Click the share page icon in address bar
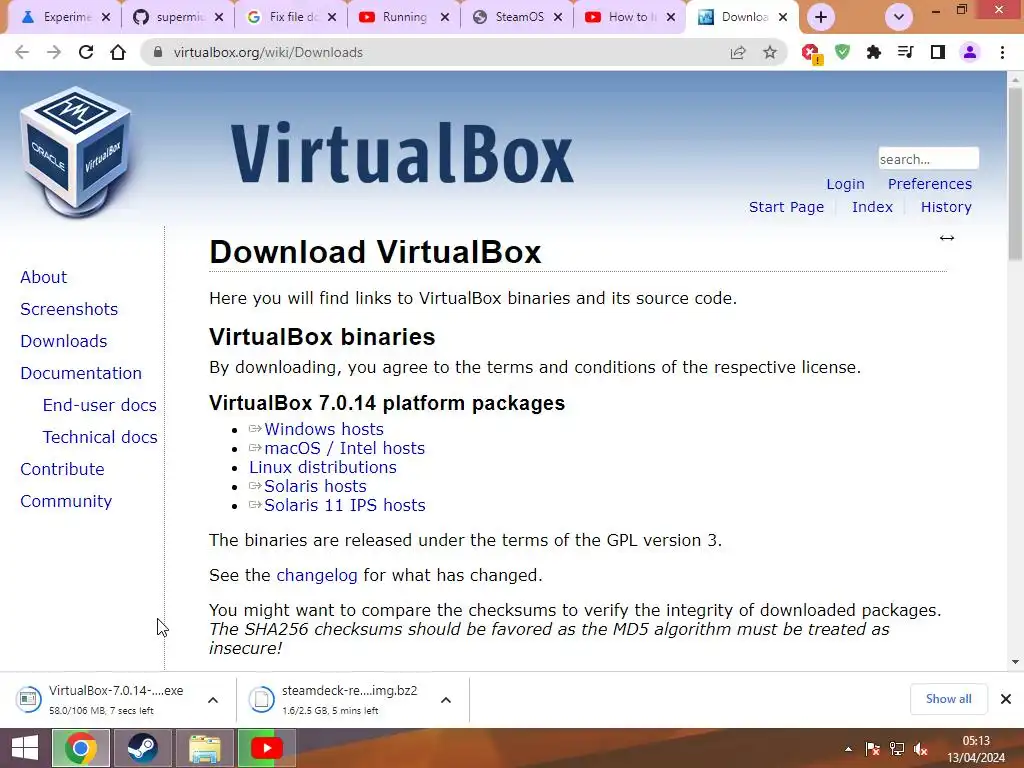The width and height of the screenshot is (1024, 768). pyautogui.click(x=738, y=52)
